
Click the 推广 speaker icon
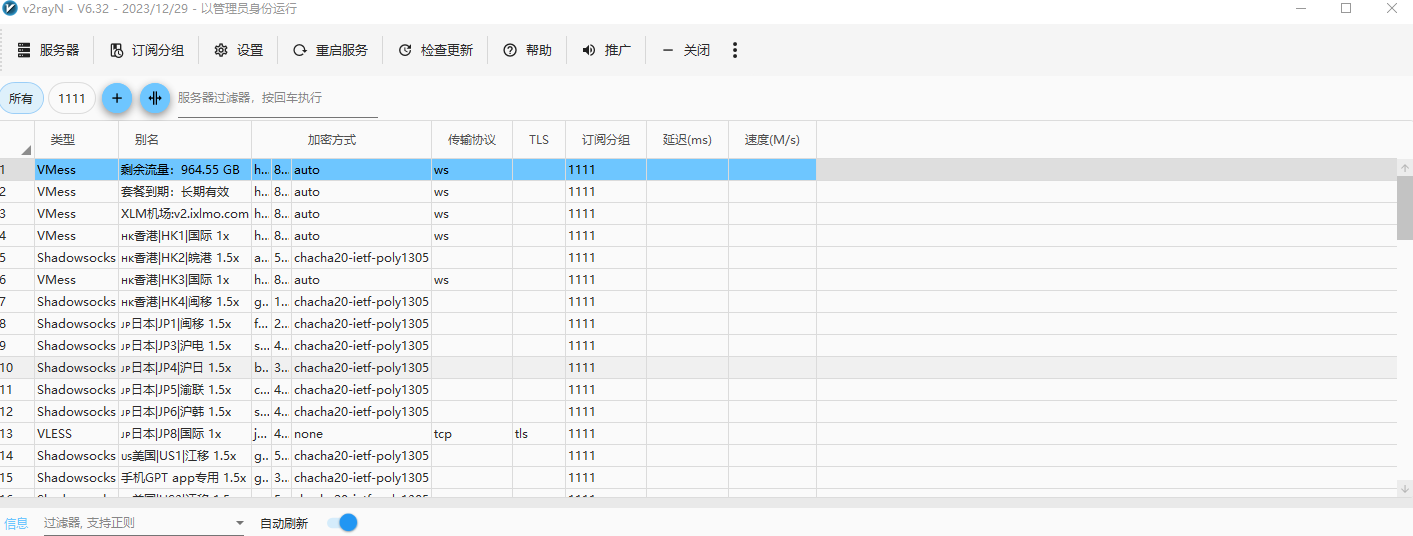(x=589, y=50)
